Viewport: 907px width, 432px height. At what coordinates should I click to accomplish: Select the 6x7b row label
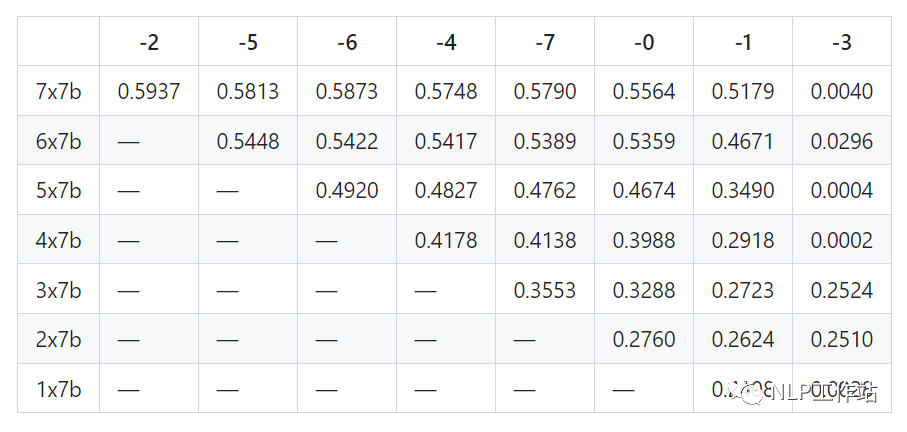(x=58, y=142)
